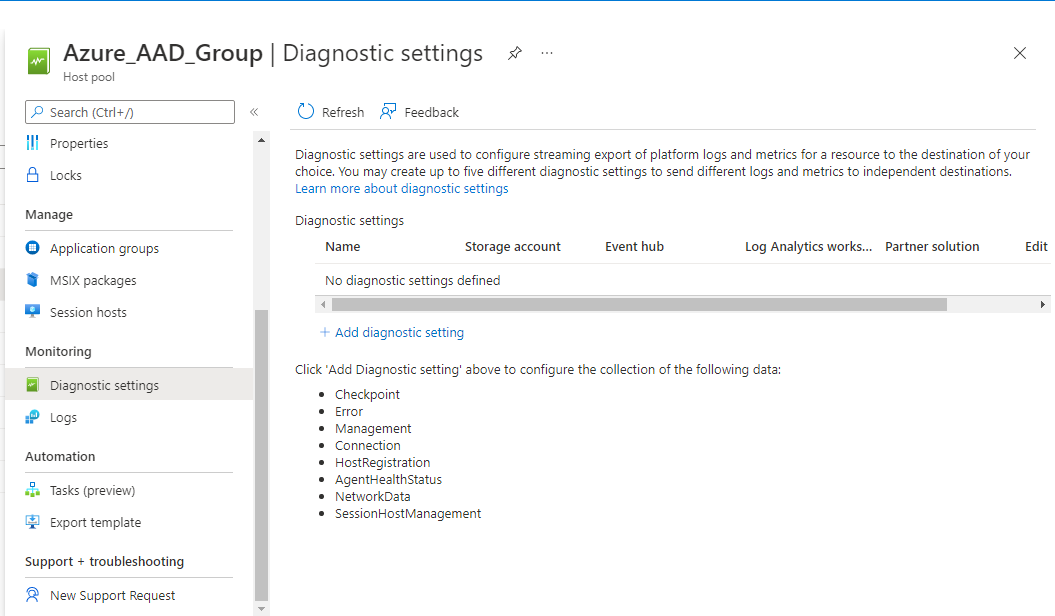Click the Application groups icon
The height and width of the screenshot is (616, 1055).
pyautogui.click(x=32, y=247)
